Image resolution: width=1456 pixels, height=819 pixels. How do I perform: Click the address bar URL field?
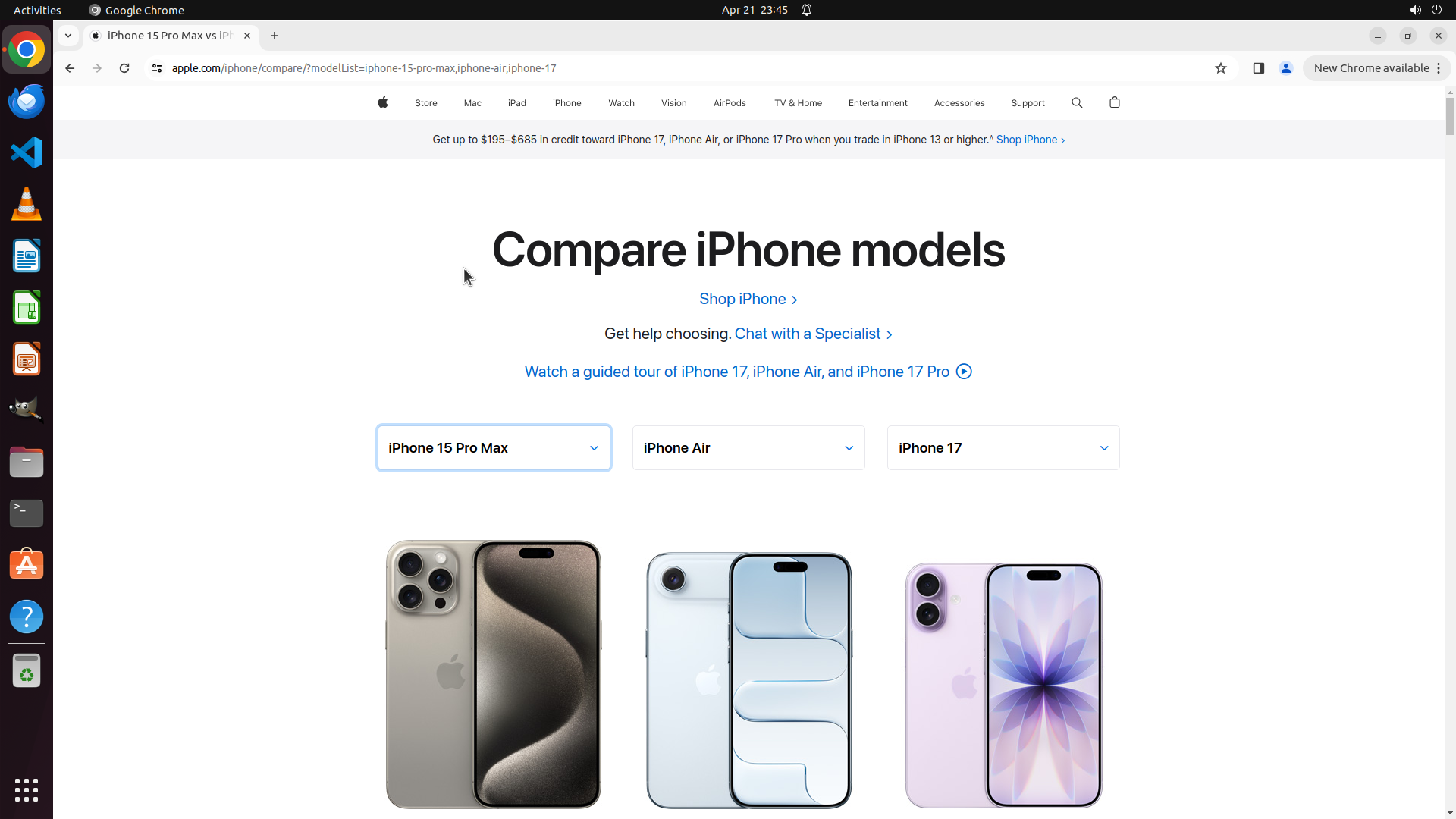point(682,68)
